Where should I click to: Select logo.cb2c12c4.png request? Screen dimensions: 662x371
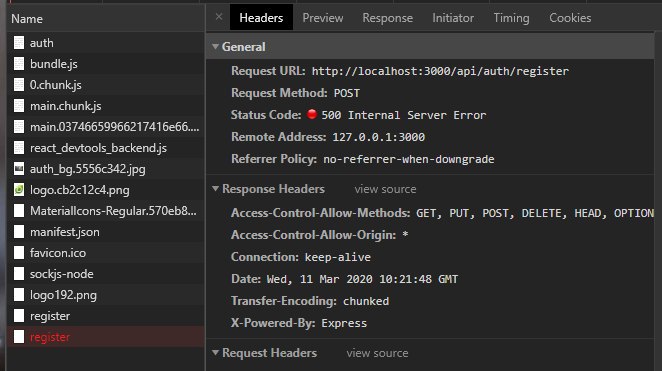pyautogui.click(x=106, y=190)
